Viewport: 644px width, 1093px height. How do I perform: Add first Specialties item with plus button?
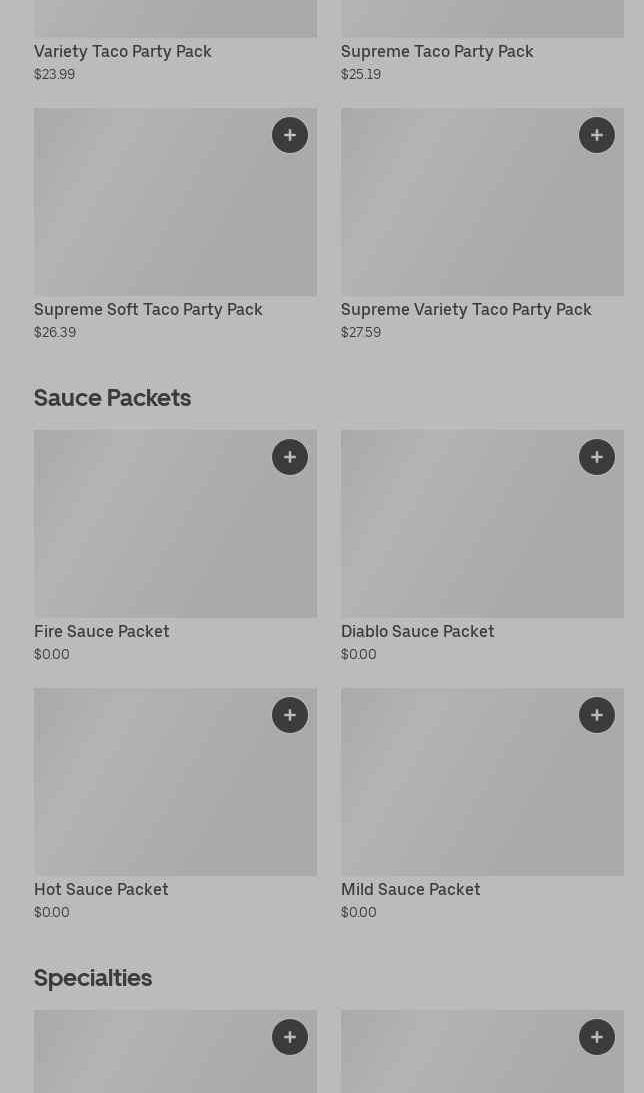coord(290,1037)
